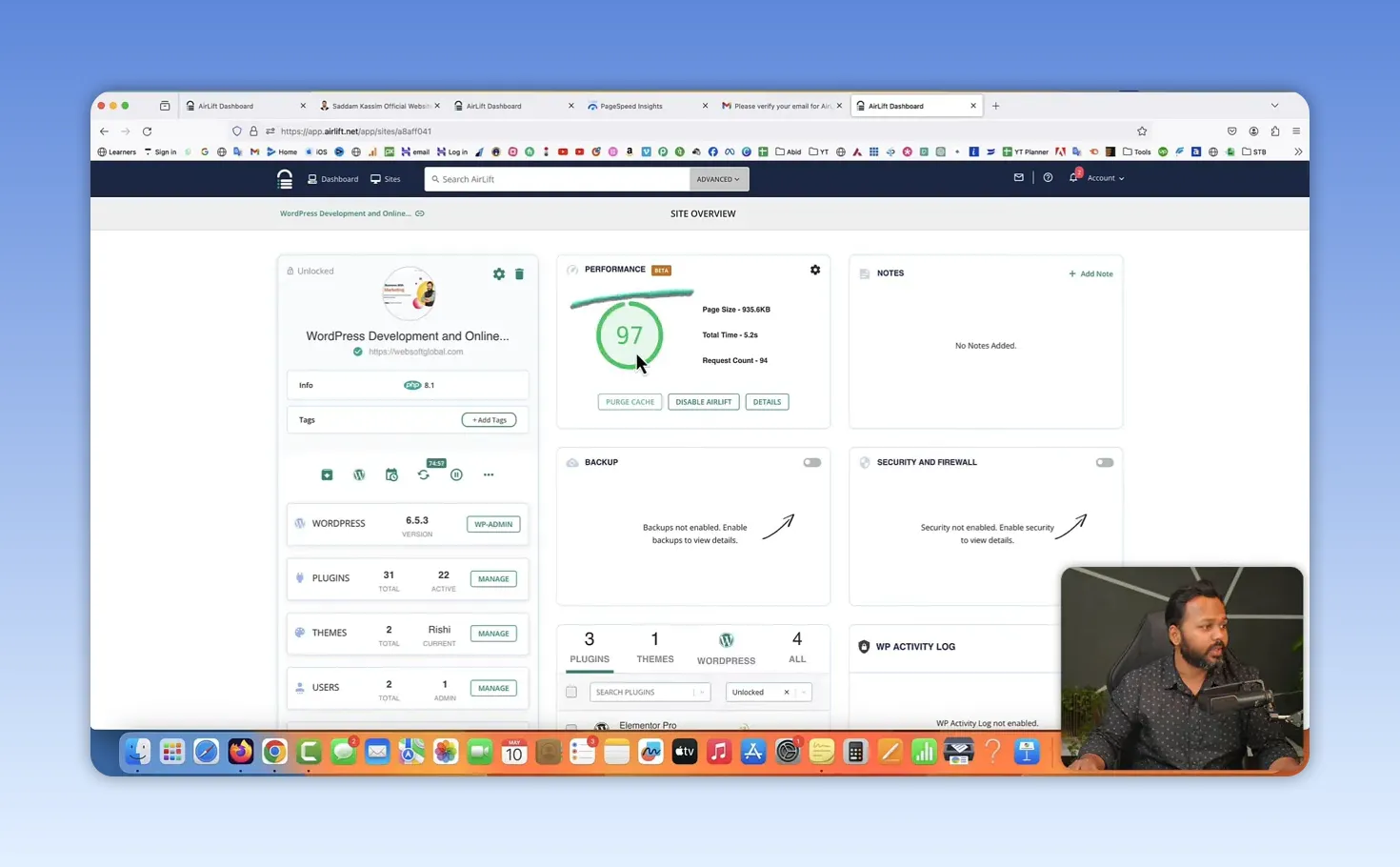Click Manage in the Plugins row
The width and height of the screenshot is (1400, 867).
493,578
